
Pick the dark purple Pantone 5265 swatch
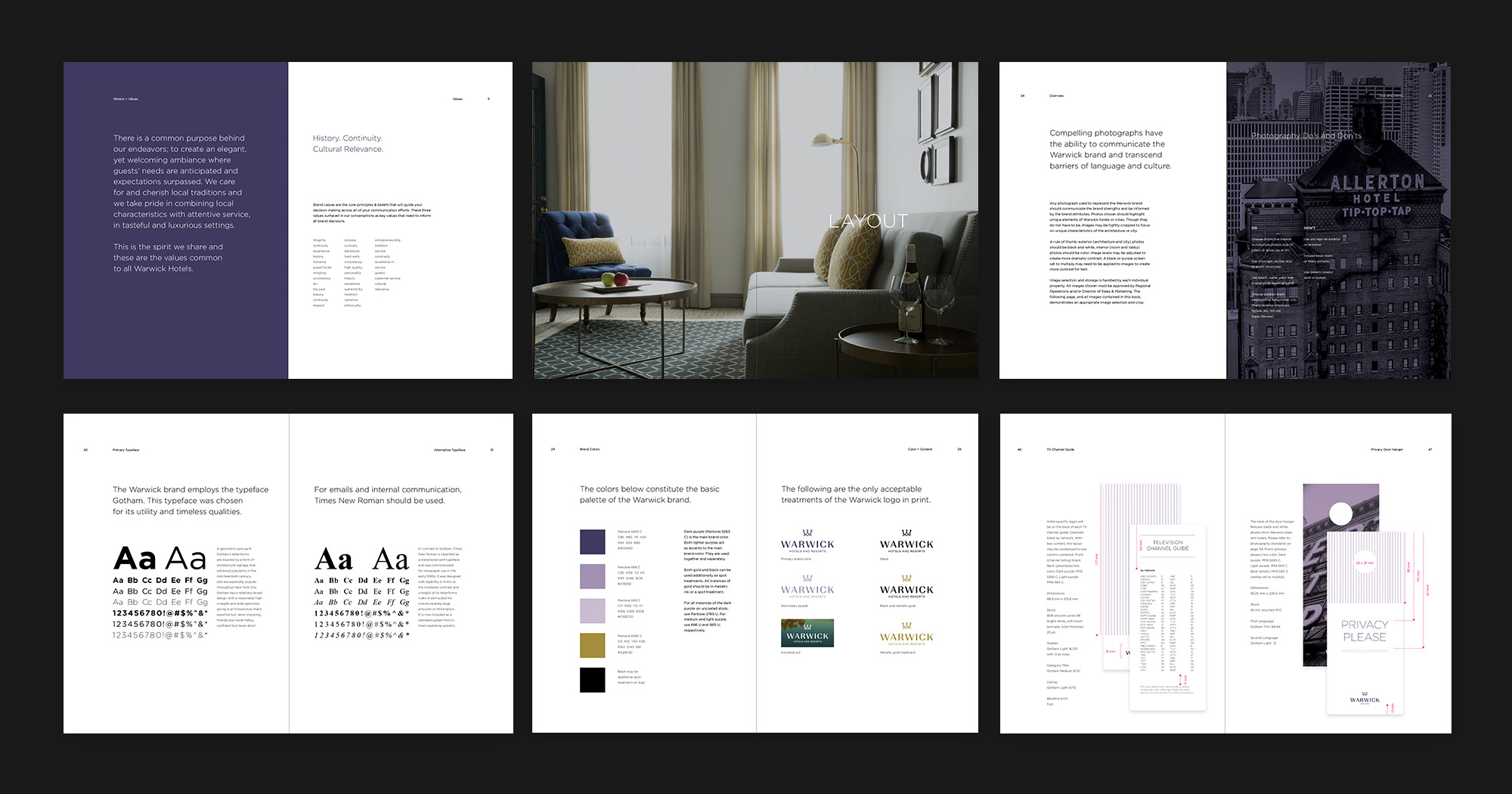tap(592, 541)
